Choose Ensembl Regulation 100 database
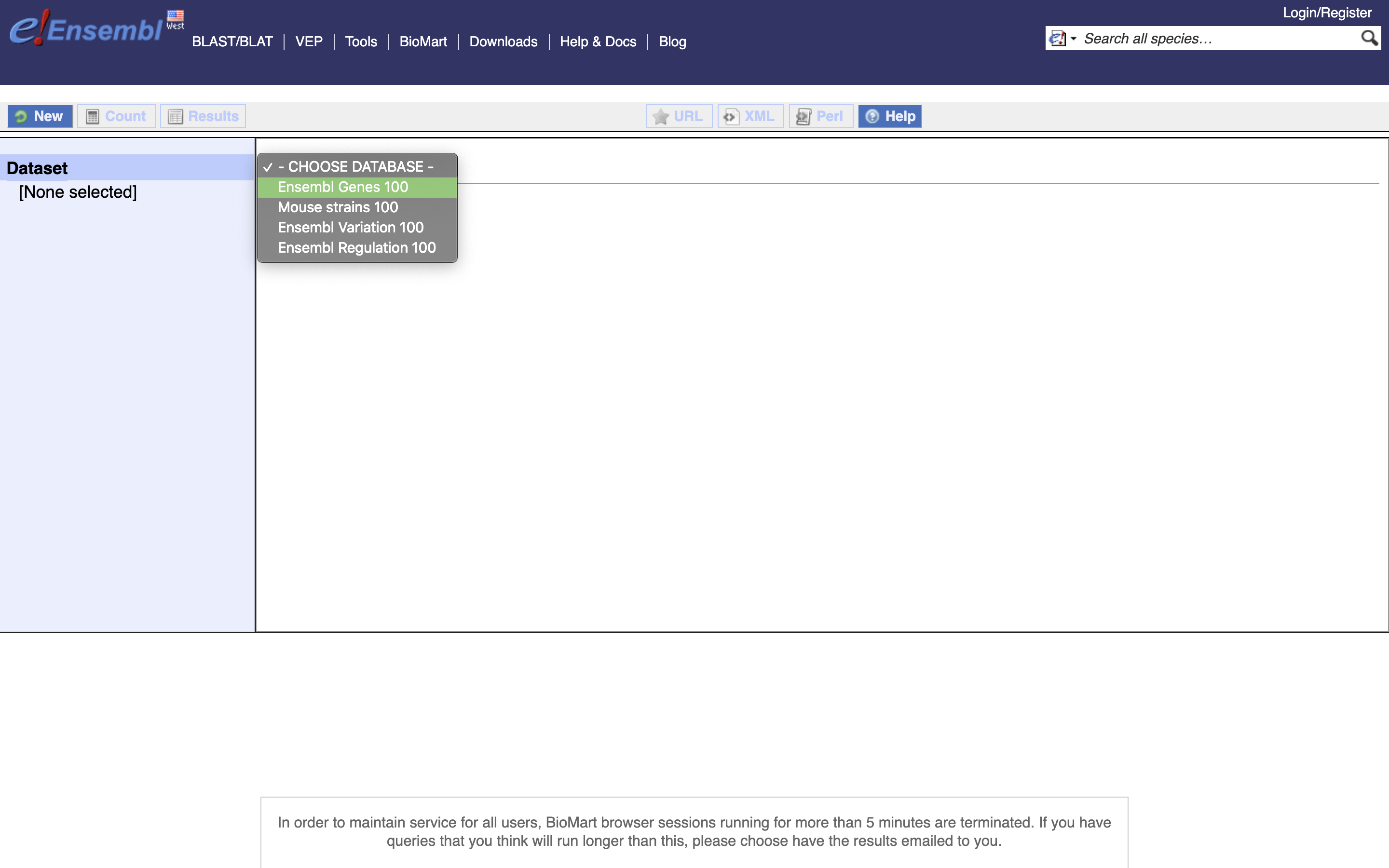 point(357,247)
